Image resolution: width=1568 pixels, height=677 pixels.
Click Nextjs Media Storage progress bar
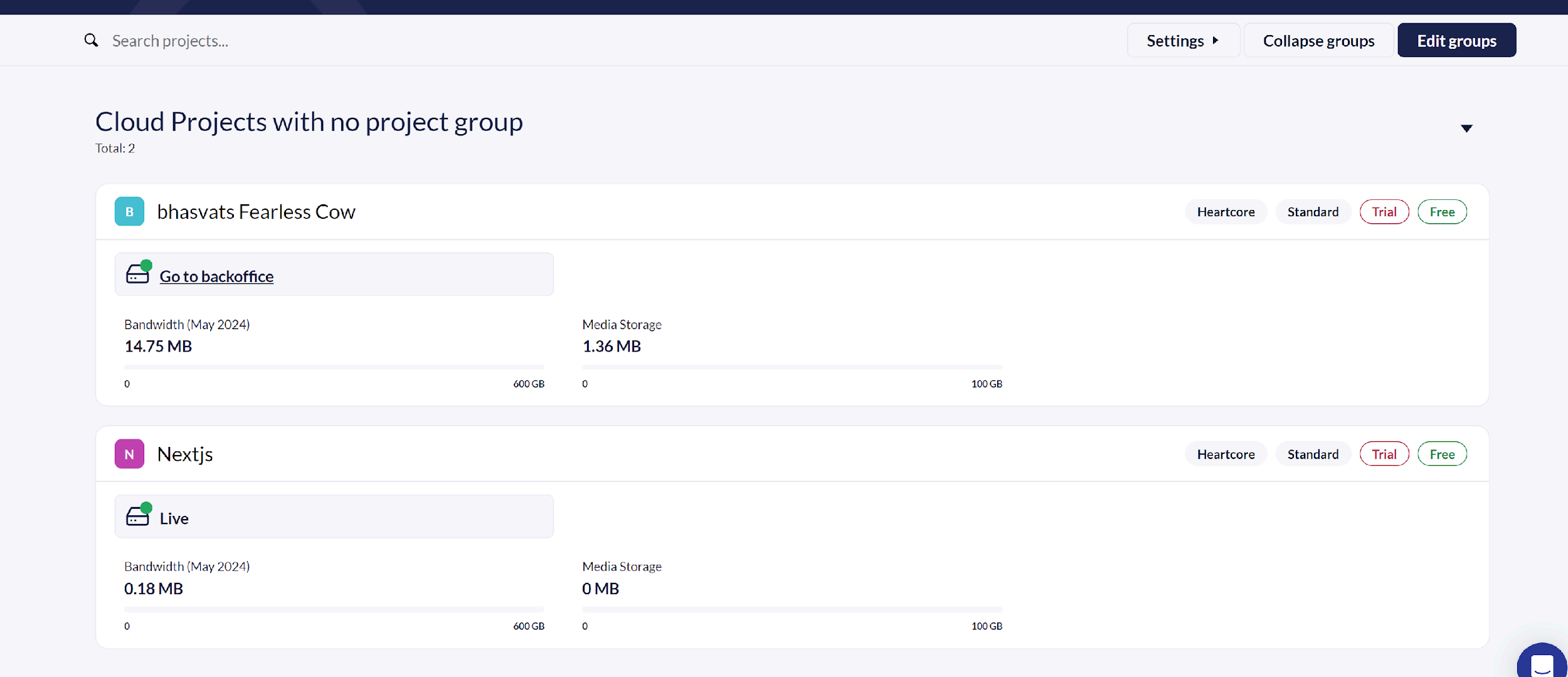coord(792,609)
